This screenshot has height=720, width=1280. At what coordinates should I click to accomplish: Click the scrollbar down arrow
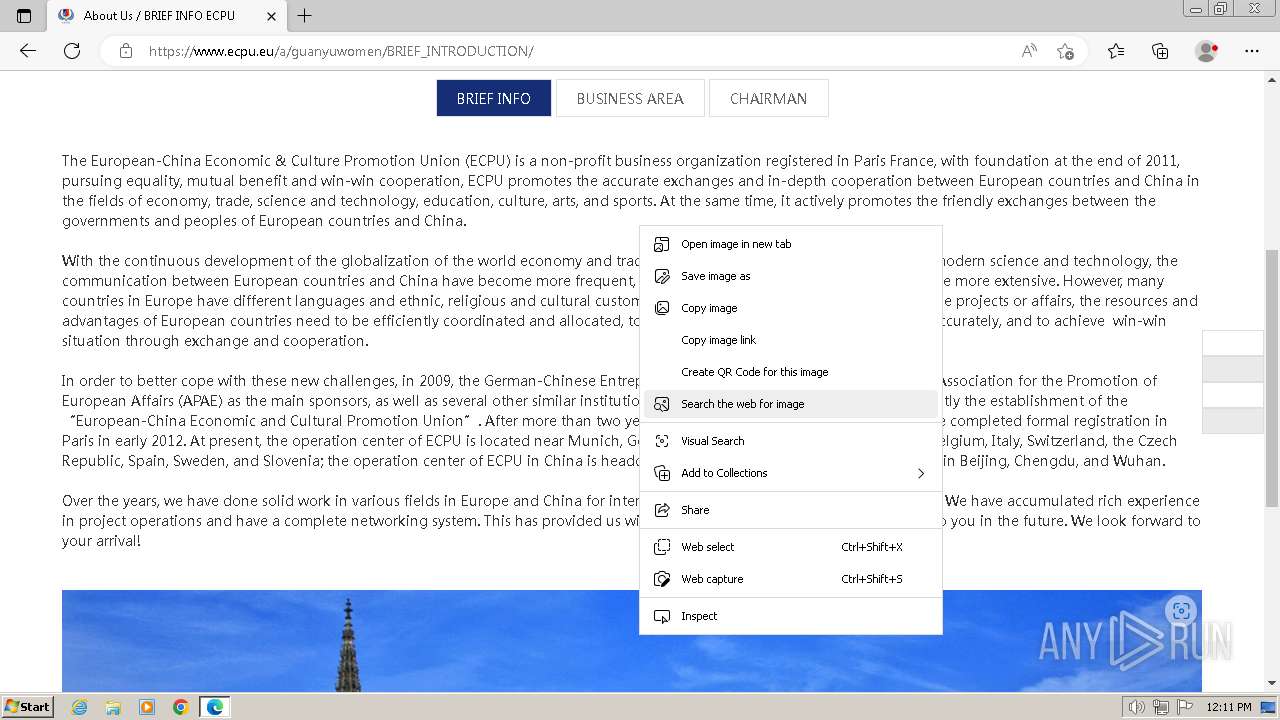coord(1271,683)
